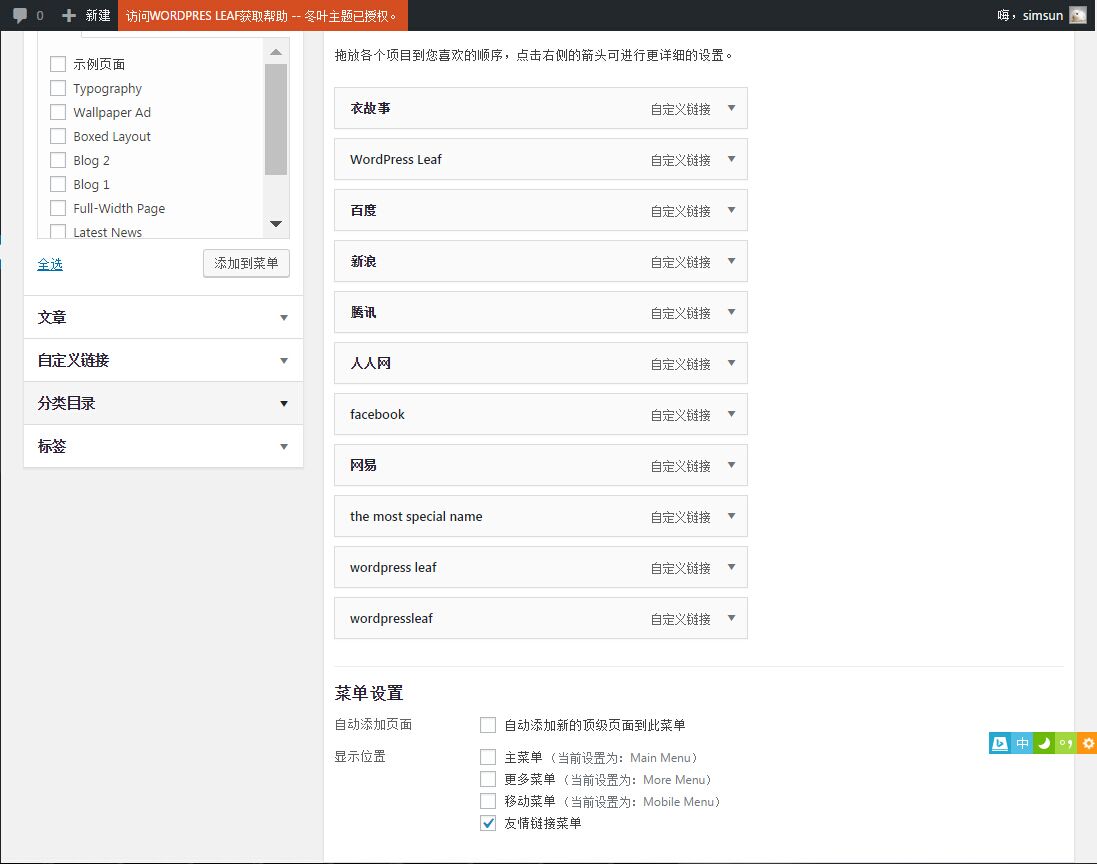Image resolution: width=1097 pixels, height=864 pixels.
Task: Expand the 网易 menu item arrow
Action: pos(731,465)
